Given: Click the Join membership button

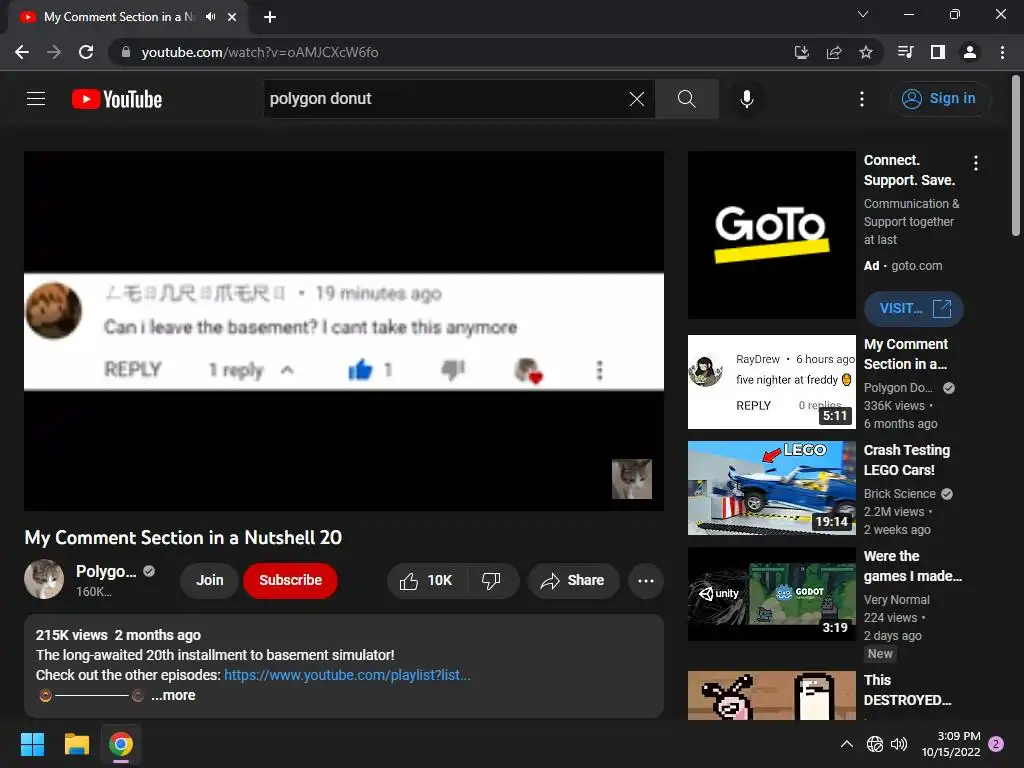Looking at the screenshot, I should 210,581.
